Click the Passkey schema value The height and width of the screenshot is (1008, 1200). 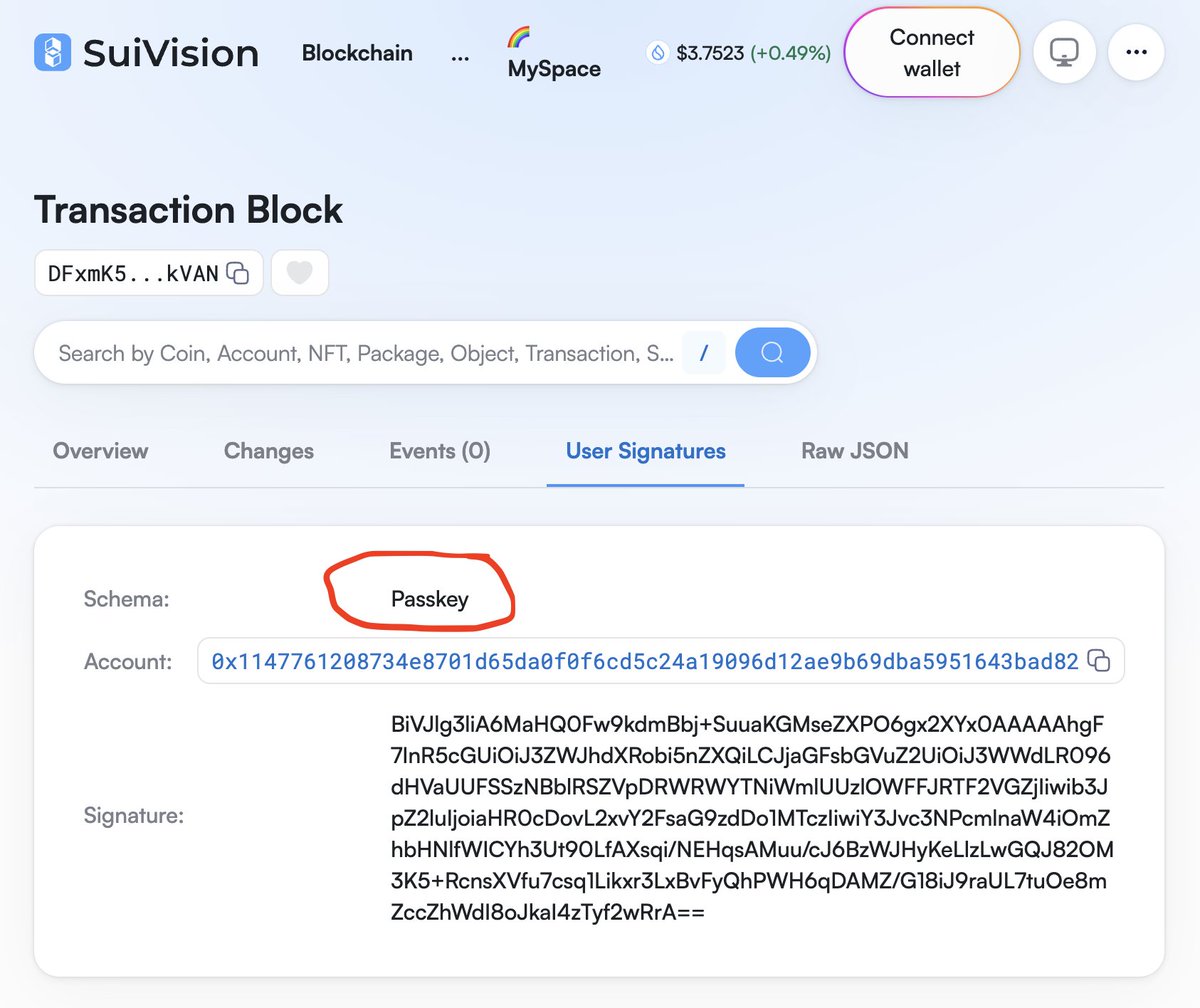430,600
